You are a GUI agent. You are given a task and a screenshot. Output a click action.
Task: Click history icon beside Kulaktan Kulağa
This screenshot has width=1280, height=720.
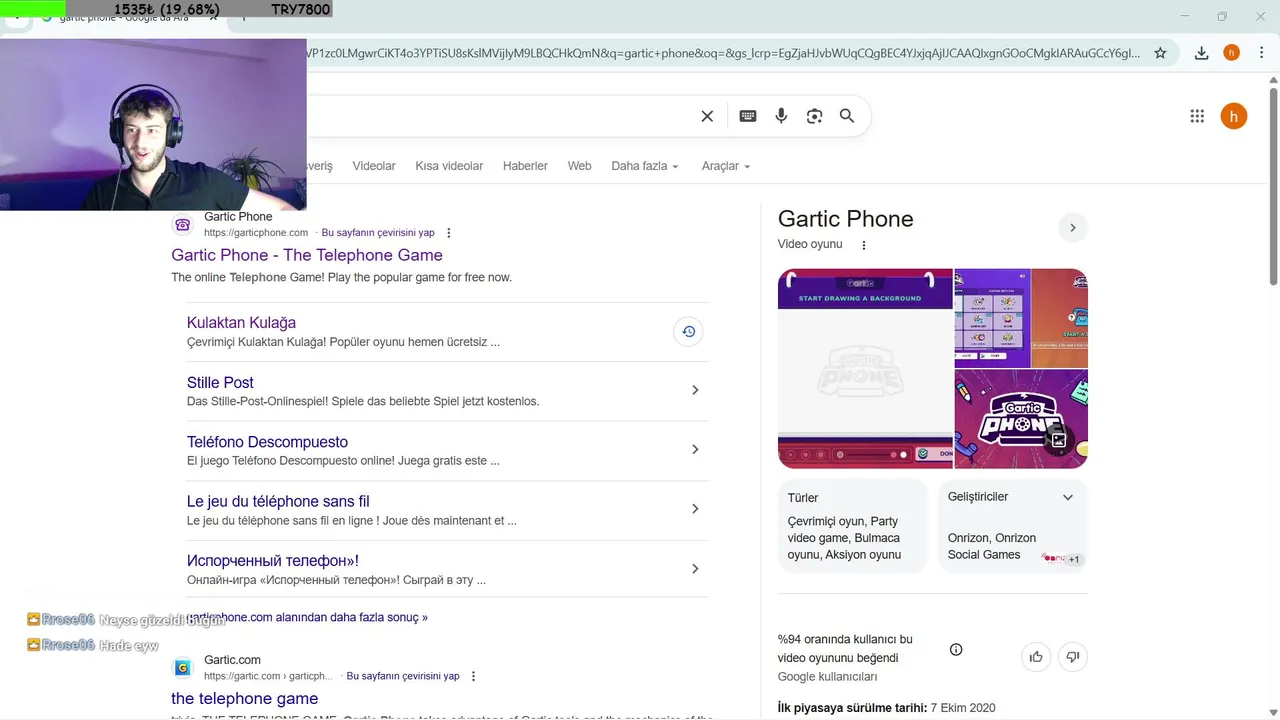688,332
